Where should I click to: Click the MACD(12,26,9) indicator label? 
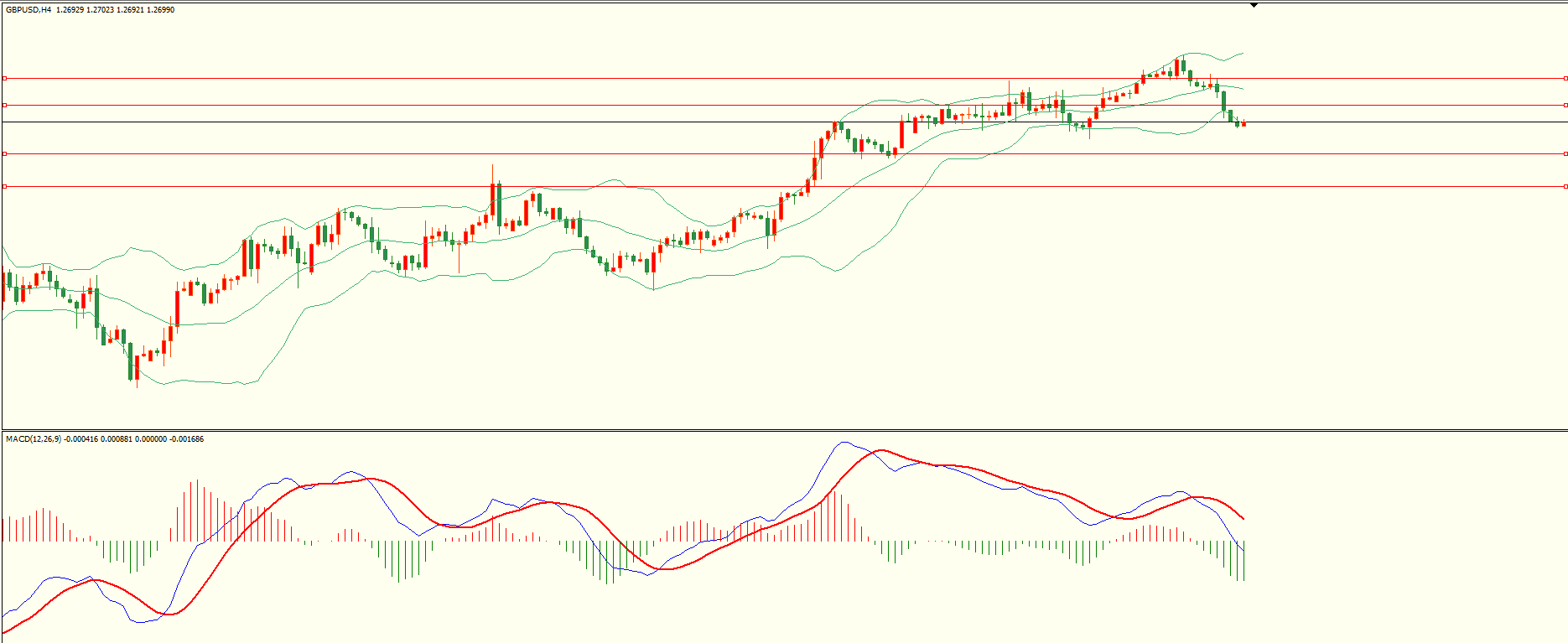[x=34, y=439]
